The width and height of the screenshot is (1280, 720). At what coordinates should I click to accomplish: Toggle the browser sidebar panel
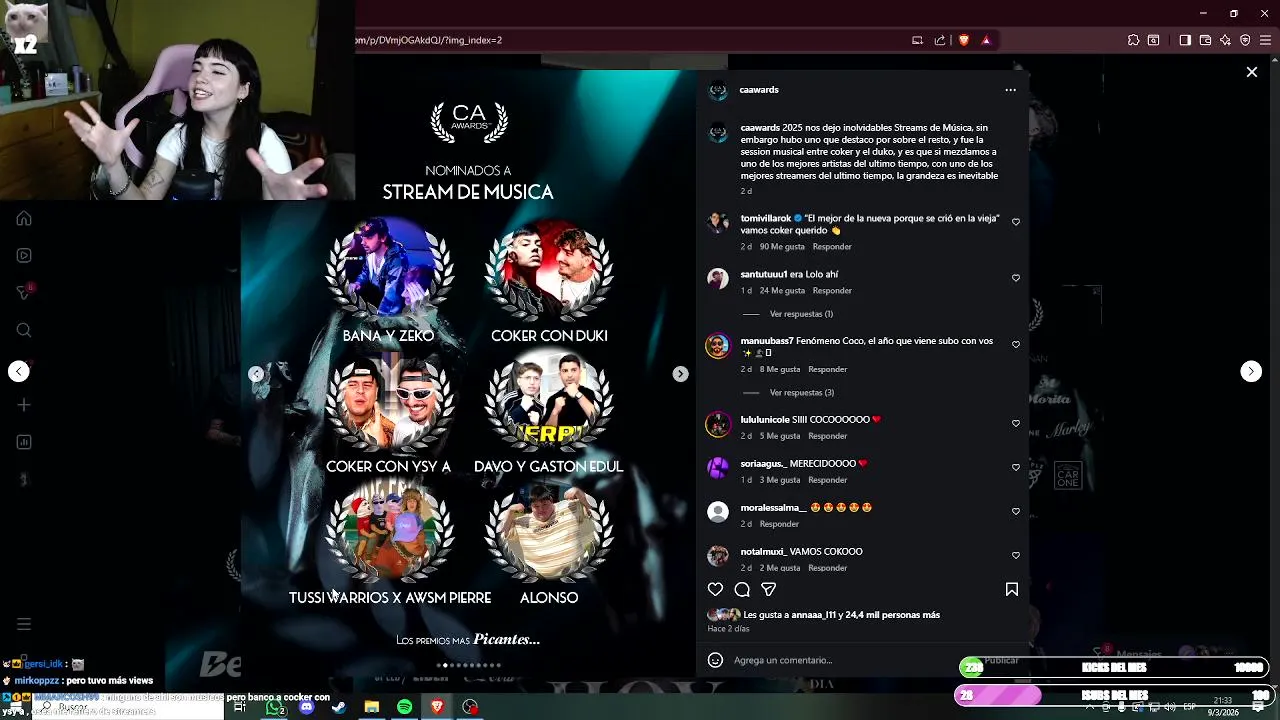(1184, 40)
